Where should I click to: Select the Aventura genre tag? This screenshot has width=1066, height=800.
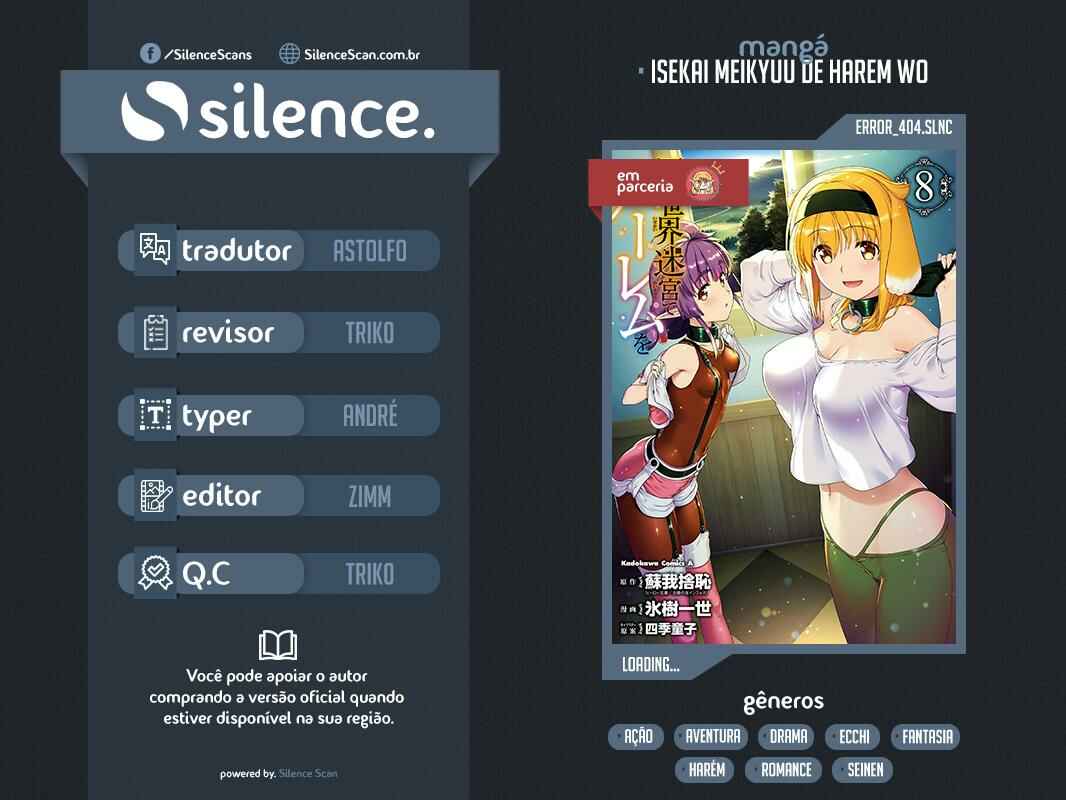pos(712,737)
